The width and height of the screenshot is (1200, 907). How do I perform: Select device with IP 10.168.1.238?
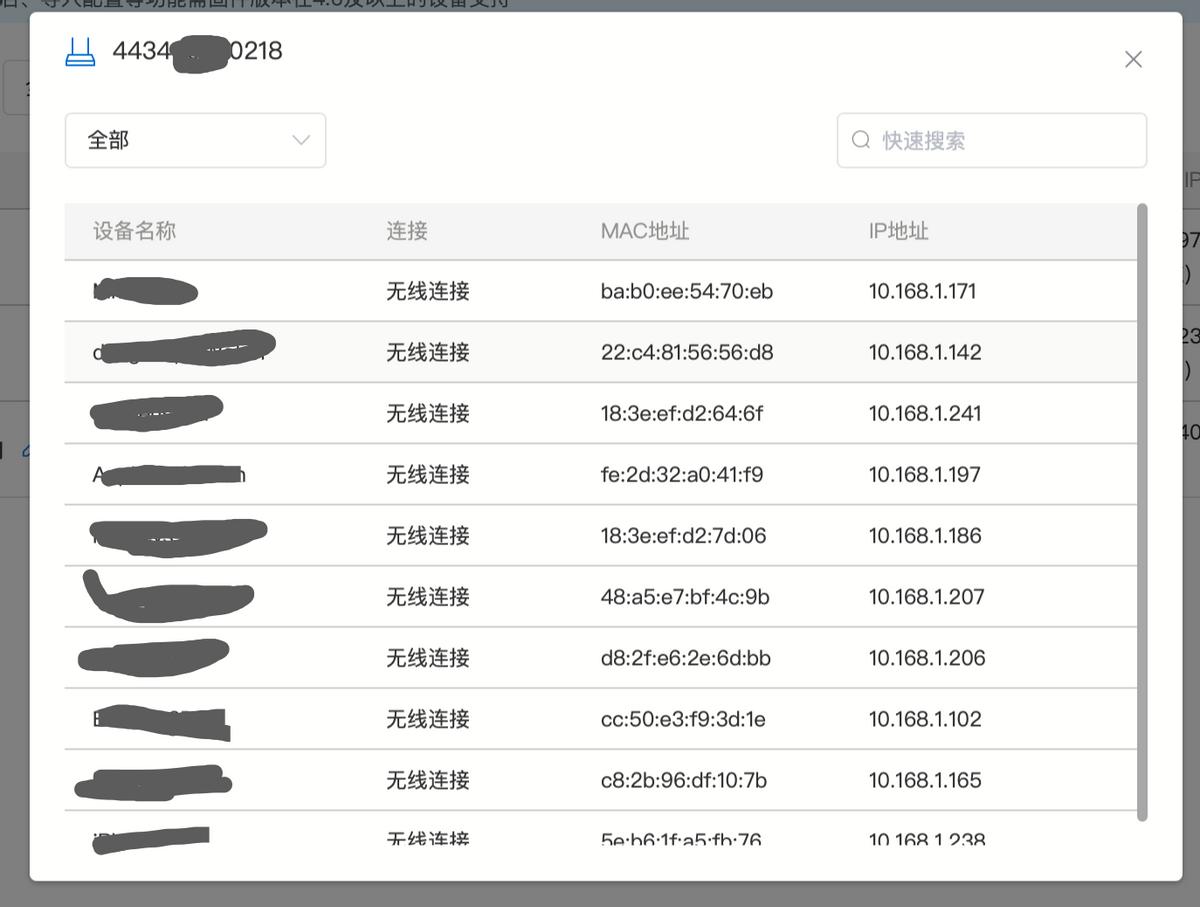[926, 840]
